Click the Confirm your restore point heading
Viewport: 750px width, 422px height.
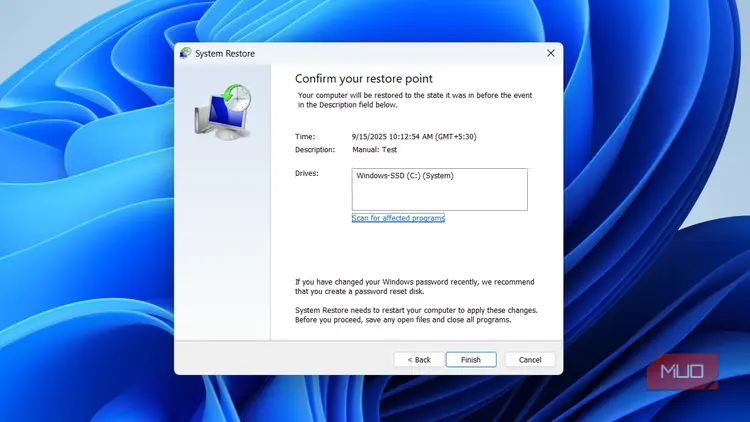click(x=364, y=78)
